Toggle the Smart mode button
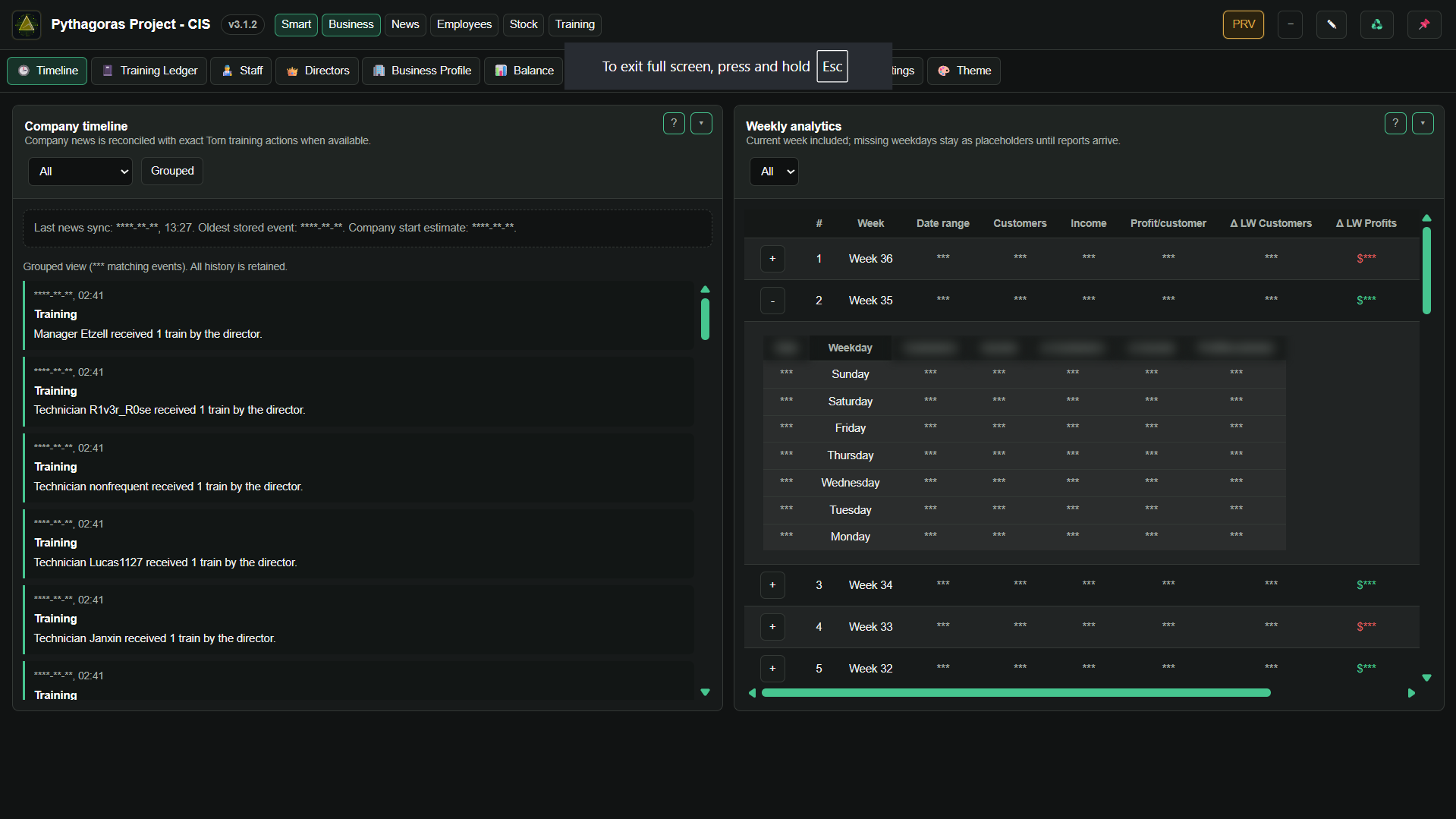 click(296, 24)
